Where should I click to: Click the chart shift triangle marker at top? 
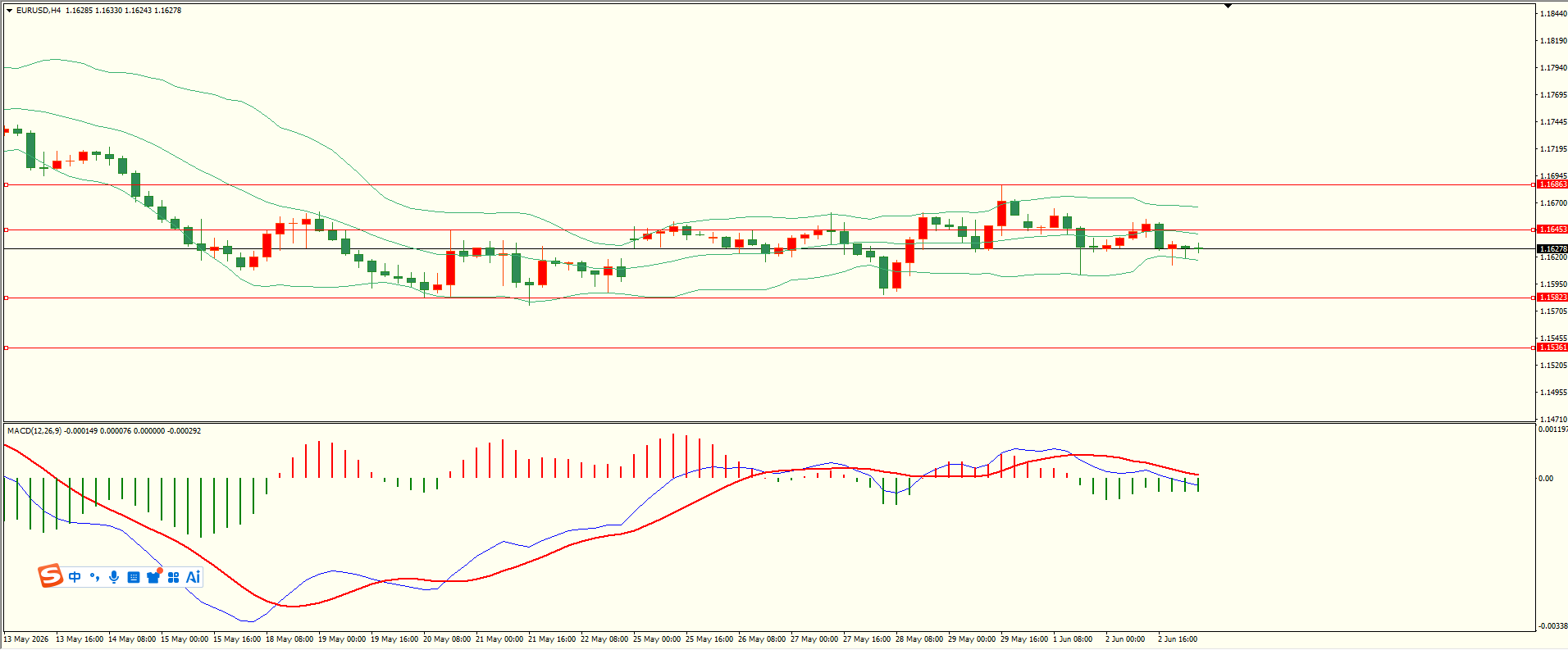[1228, 6]
